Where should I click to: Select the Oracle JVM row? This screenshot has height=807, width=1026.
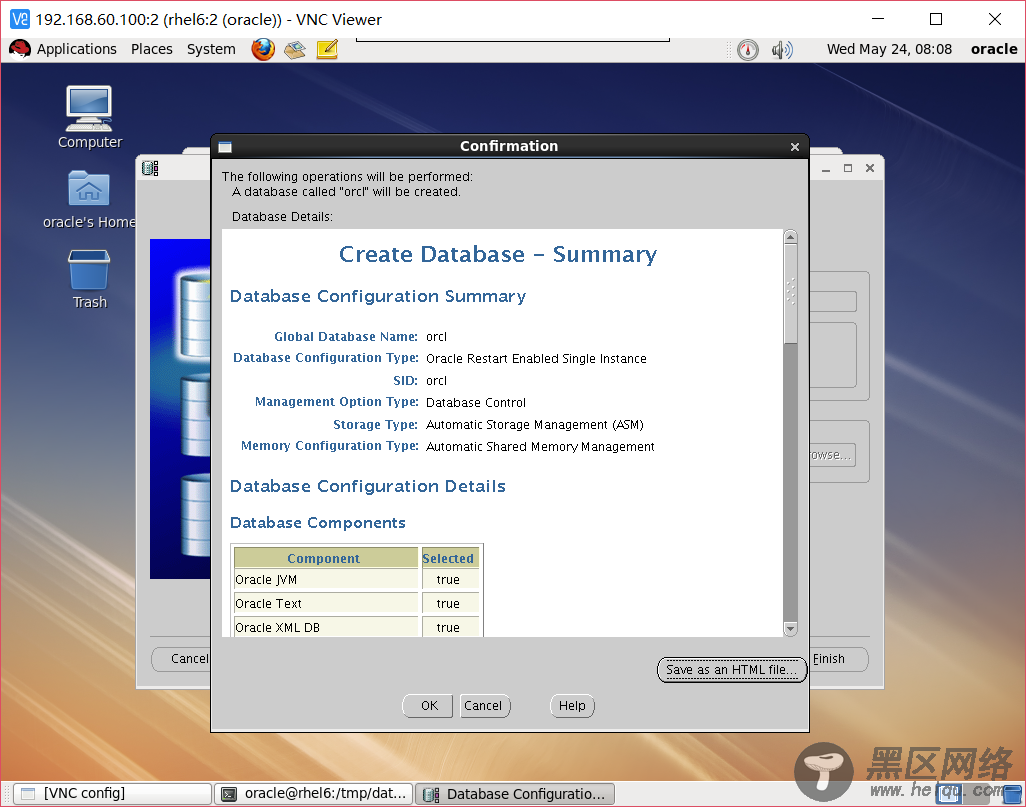pos(357,579)
